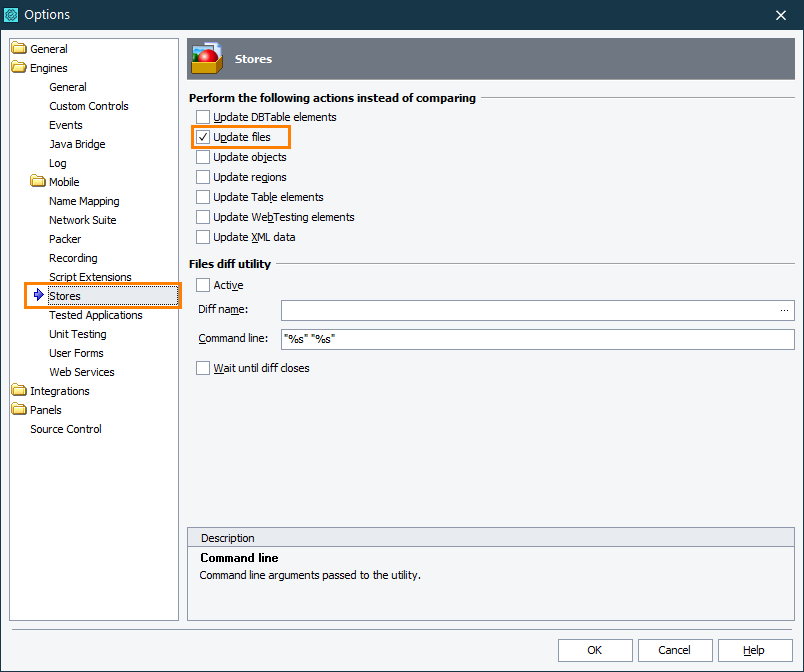The width and height of the screenshot is (804, 672).
Task: Uncheck the Update files checkbox
Action: 203,137
